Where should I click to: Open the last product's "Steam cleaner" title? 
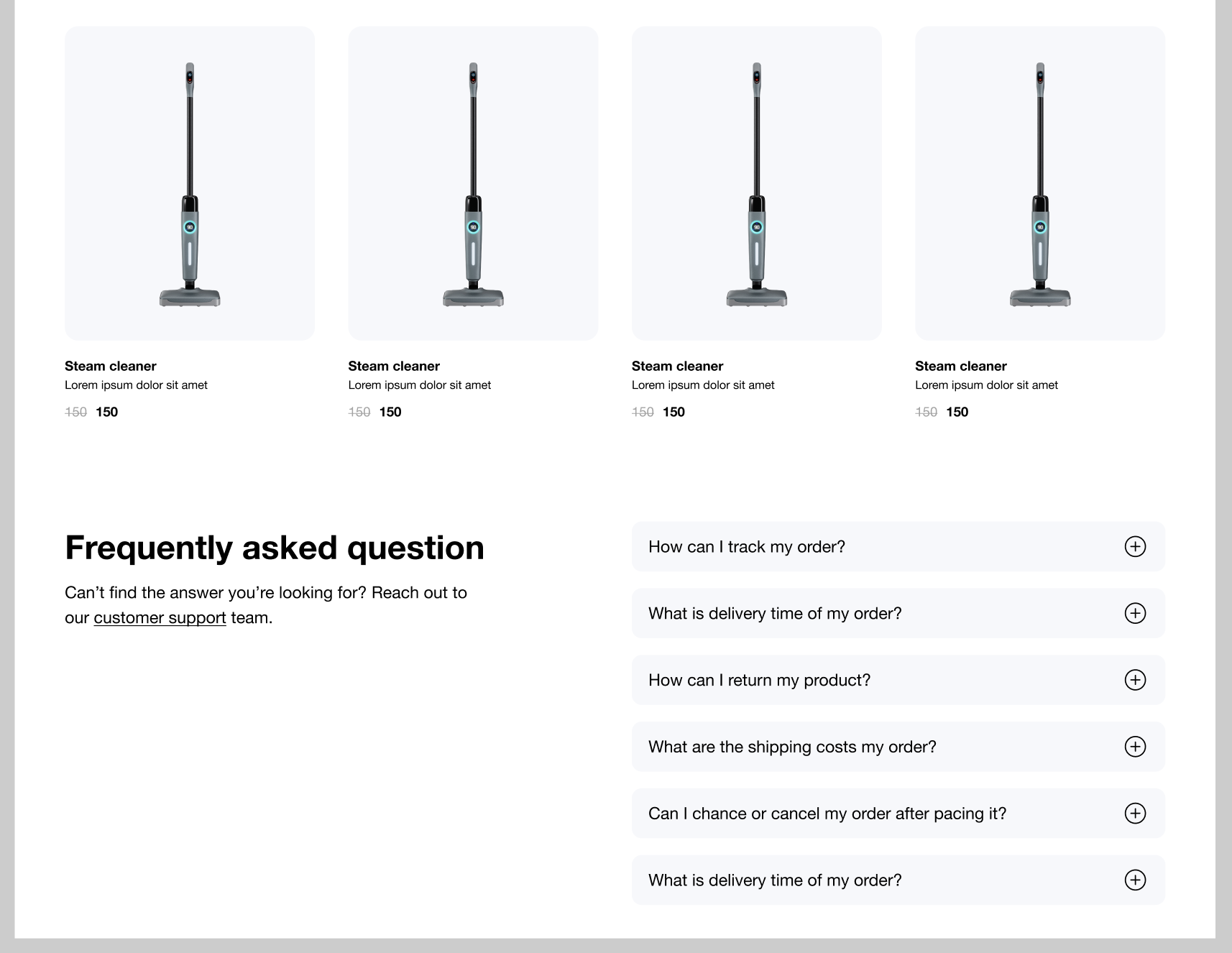click(960, 366)
